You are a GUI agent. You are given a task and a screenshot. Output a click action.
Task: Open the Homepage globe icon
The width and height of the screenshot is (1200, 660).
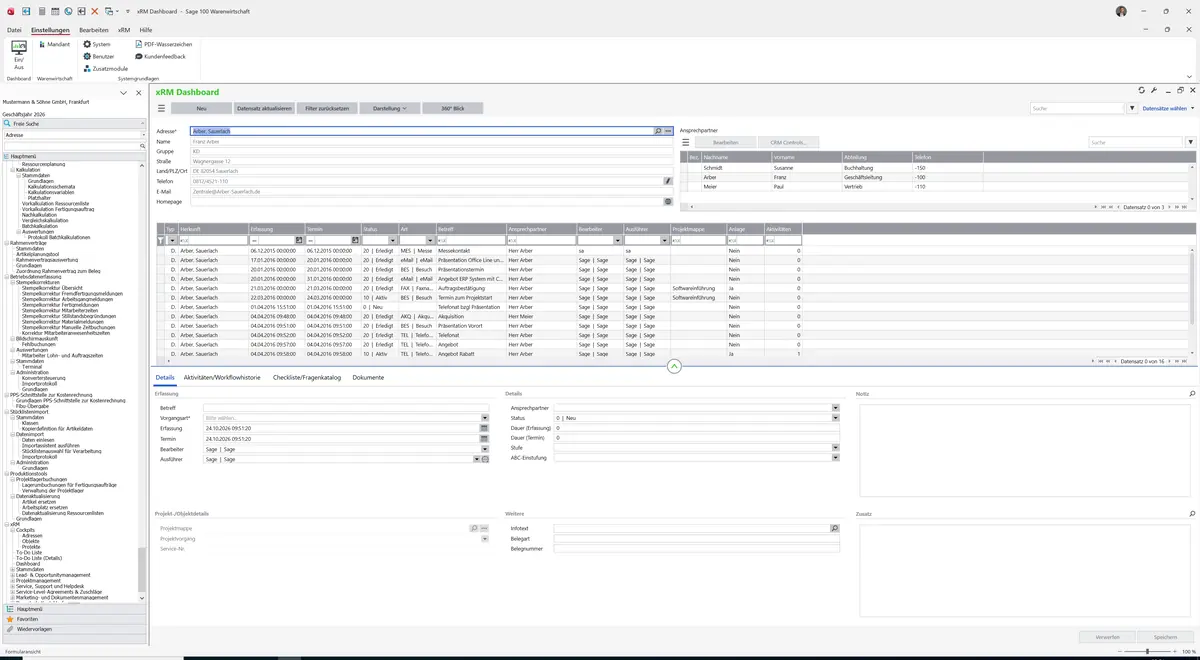pos(668,201)
